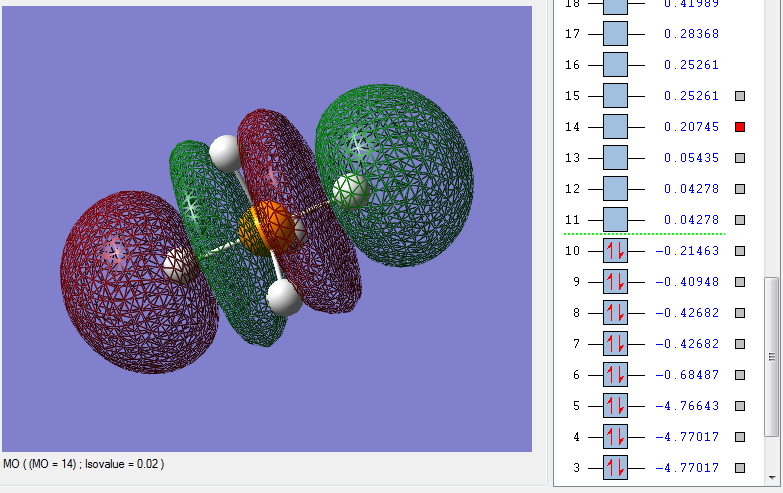Viewport: 783px width, 493px height.
Task: Click the energy value -0.40948
Action: point(687,282)
